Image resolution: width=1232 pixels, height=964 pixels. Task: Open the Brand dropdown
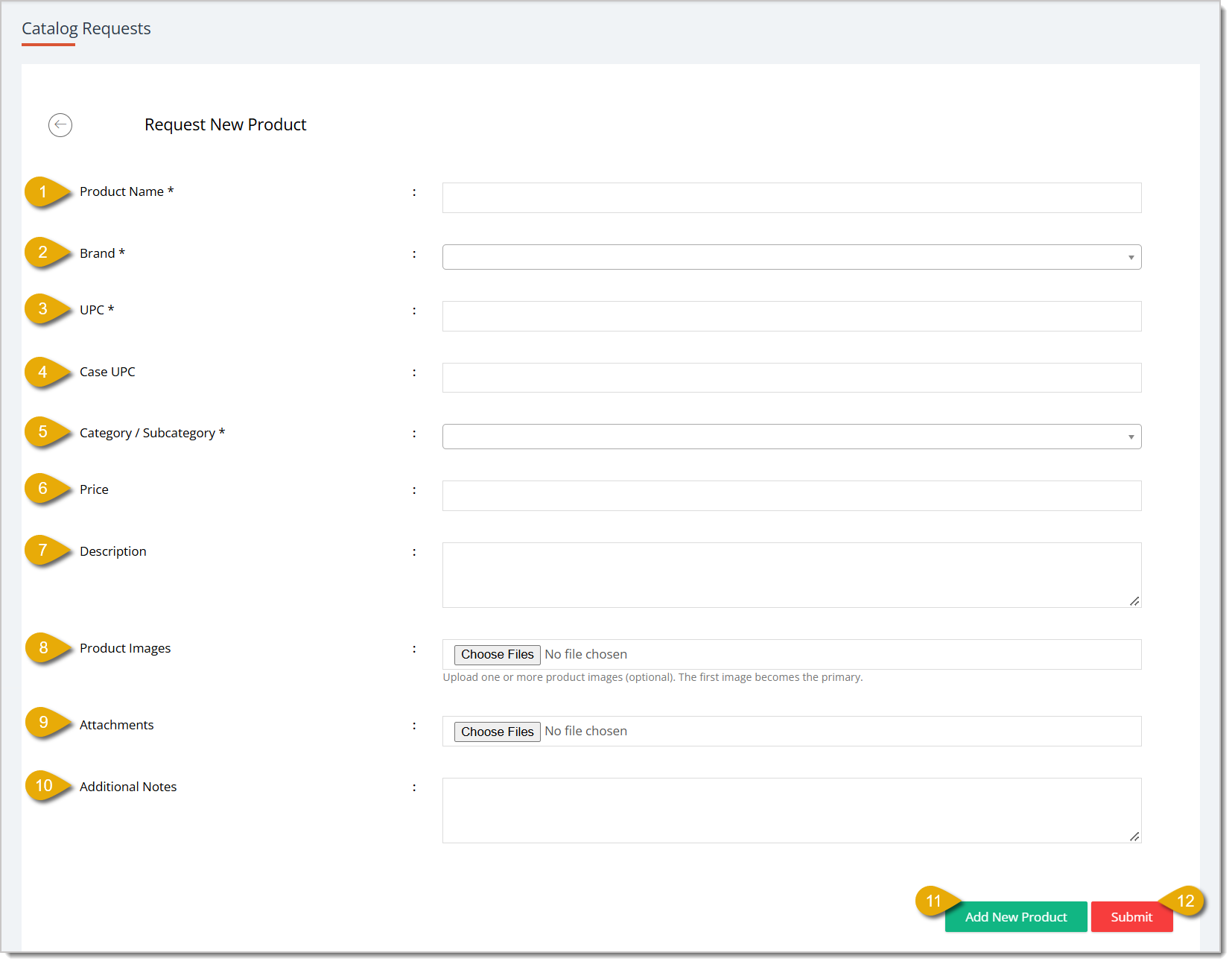pos(792,257)
